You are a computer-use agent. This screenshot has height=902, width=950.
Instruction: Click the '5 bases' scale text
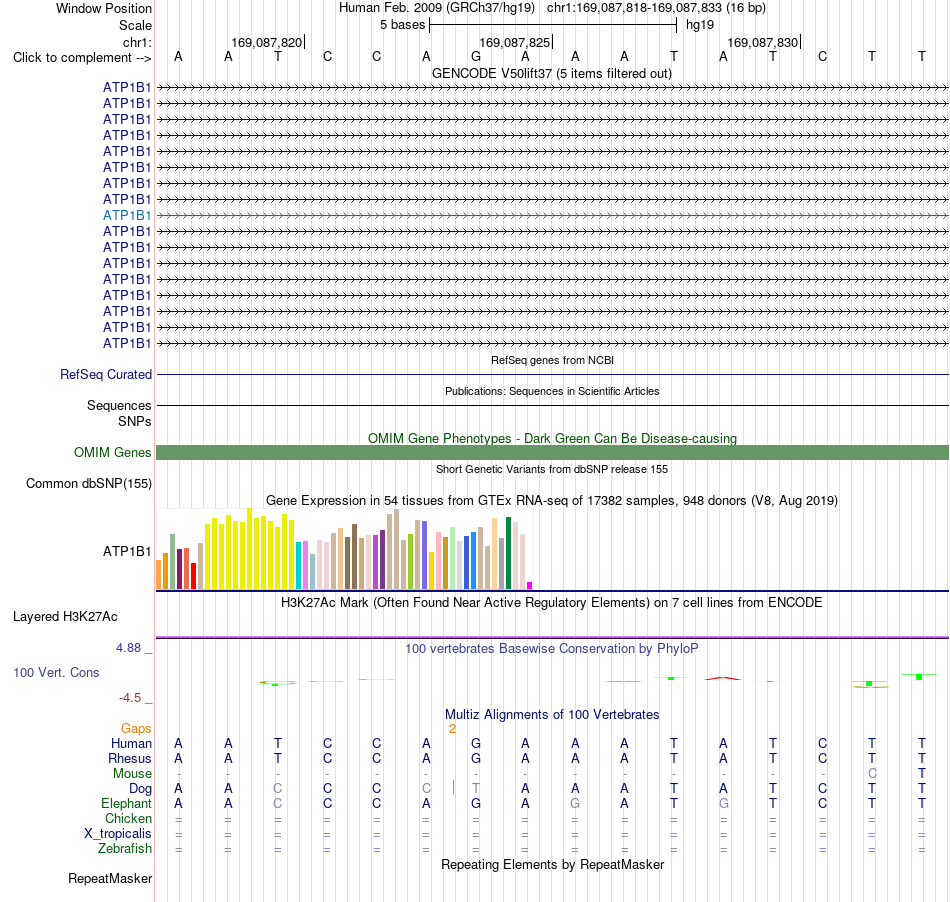click(402, 25)
